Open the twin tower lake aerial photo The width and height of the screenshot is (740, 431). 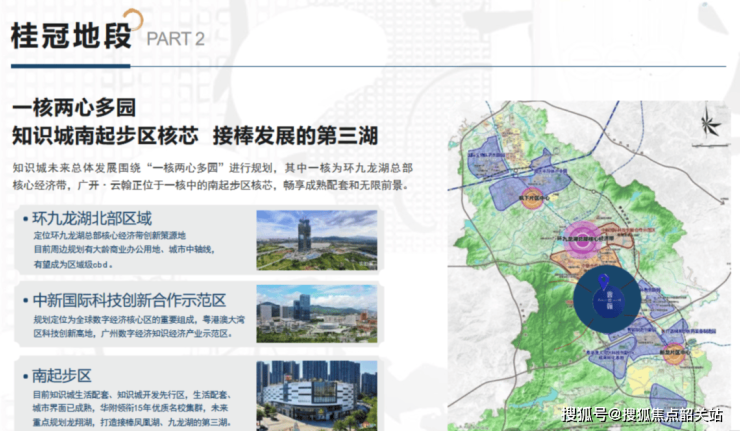[317, 240]
